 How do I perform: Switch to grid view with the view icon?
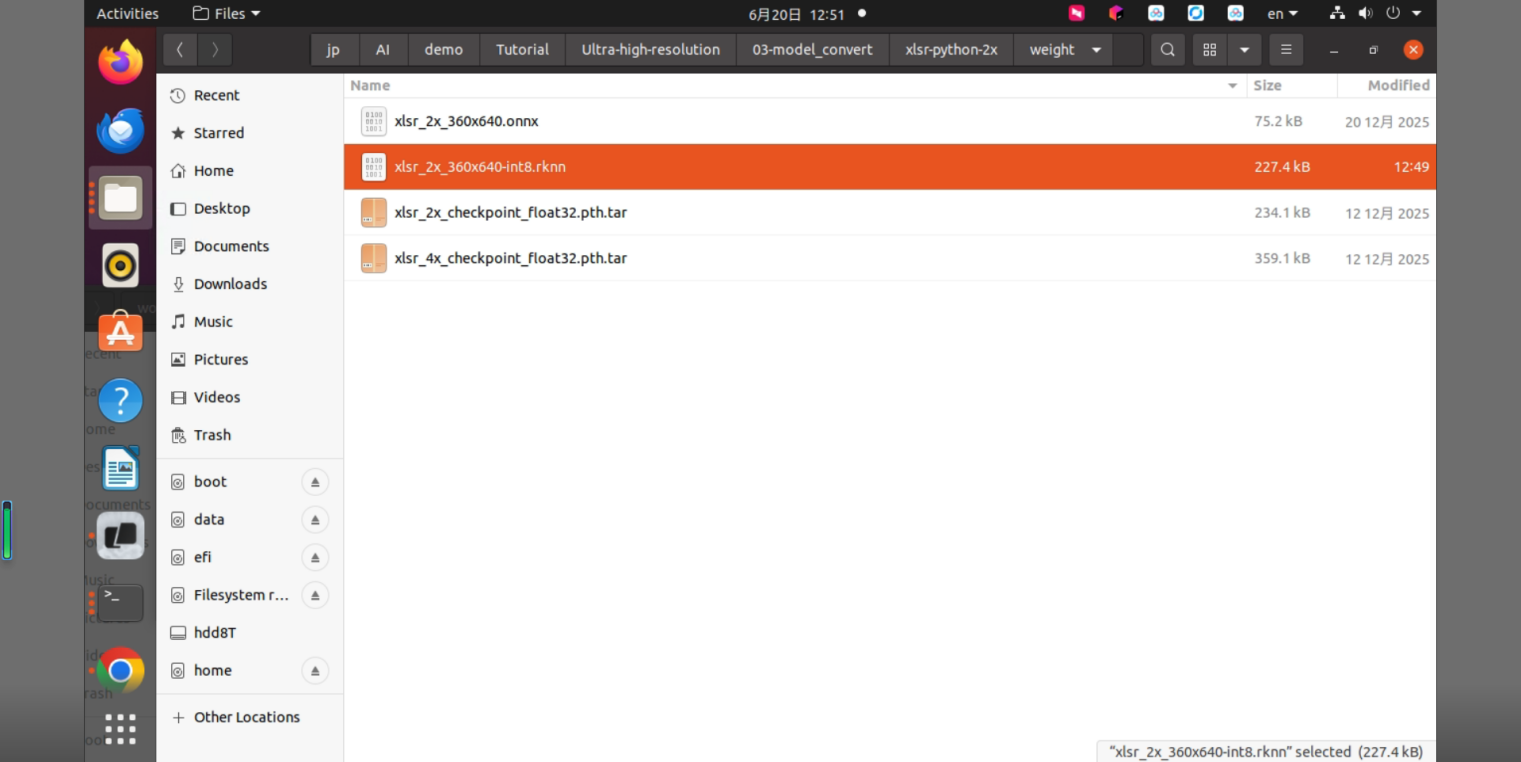[1210, 50]
